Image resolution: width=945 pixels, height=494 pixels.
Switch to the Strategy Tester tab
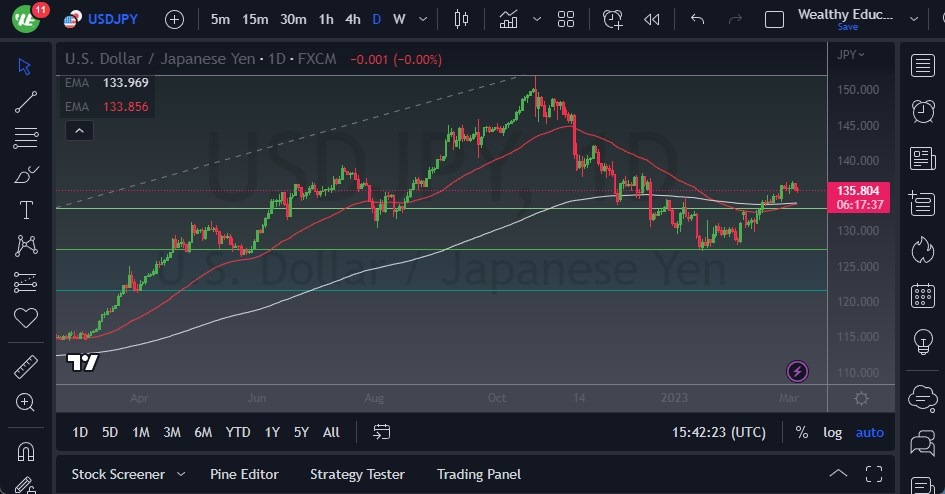pyautogui.click(x=357, y=474)
